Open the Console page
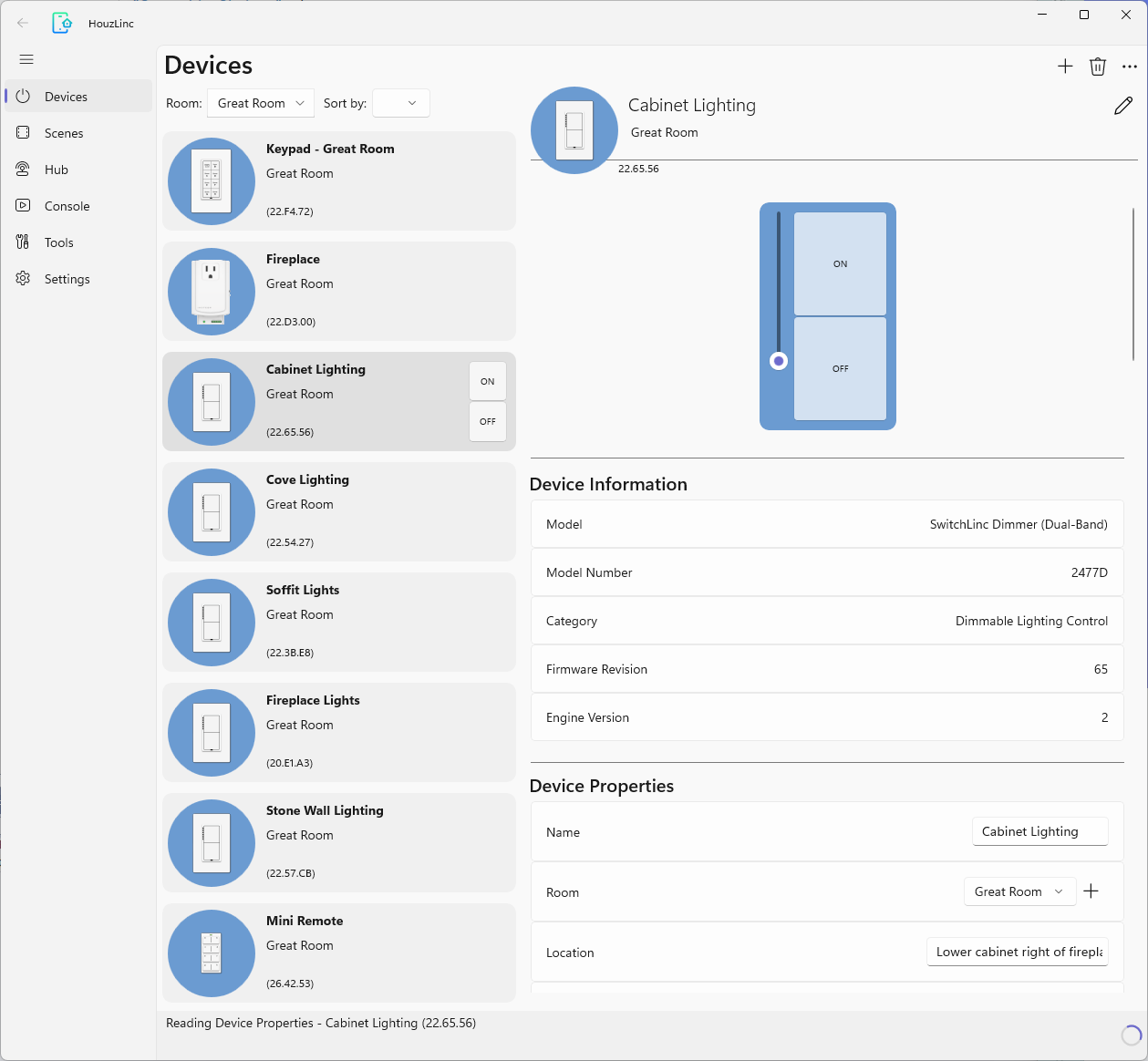The image size is (1148, 1061). click(x=67, y=206)
